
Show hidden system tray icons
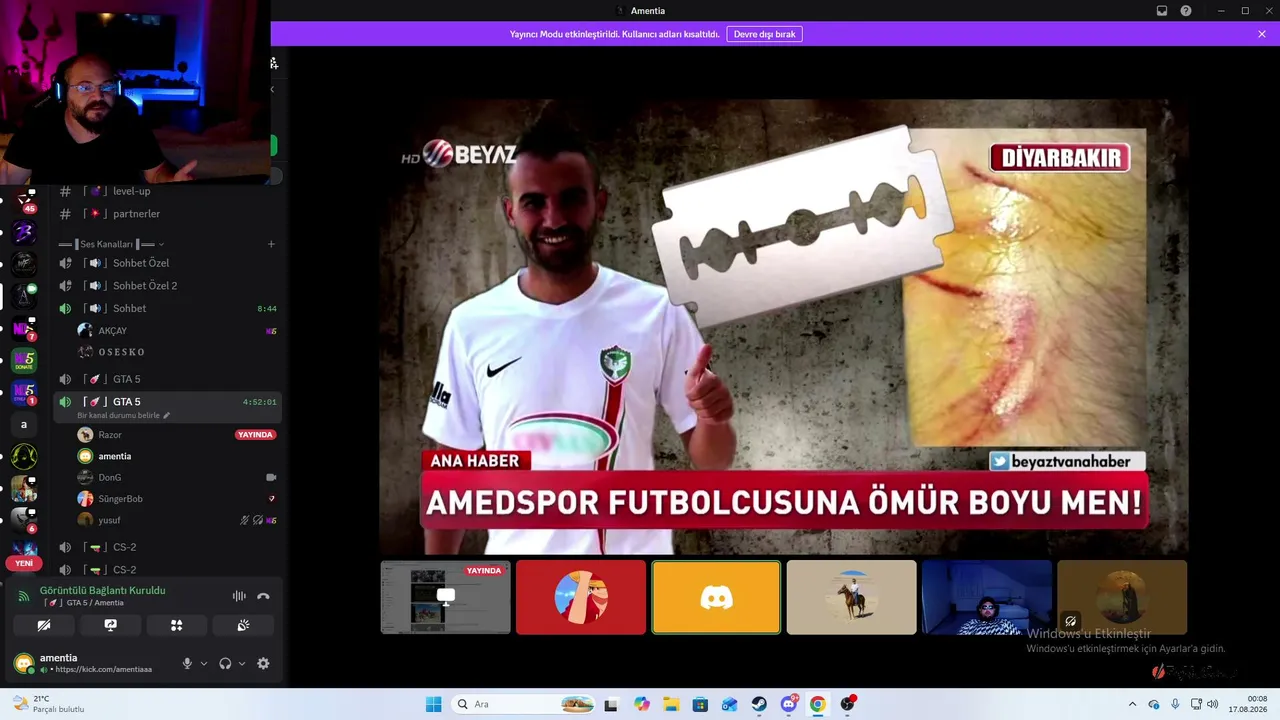pyautogui.click(x=1132, y=704)
